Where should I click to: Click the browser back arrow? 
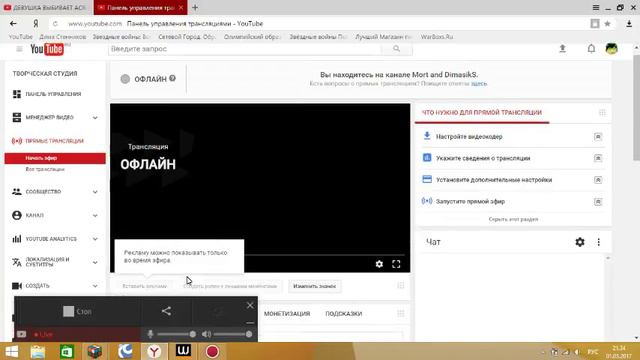13,24
